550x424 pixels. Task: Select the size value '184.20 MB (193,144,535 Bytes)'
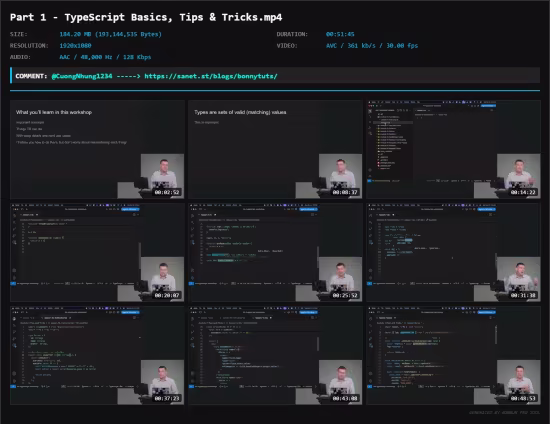(x=110, y=34)
